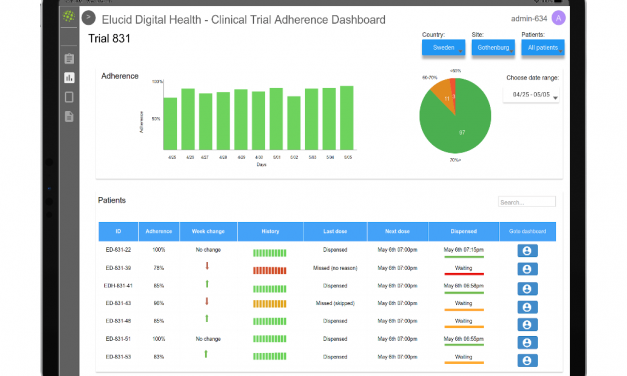
Task: Click green up arrow for ED-831-48
Action: [x=207, y=319]
